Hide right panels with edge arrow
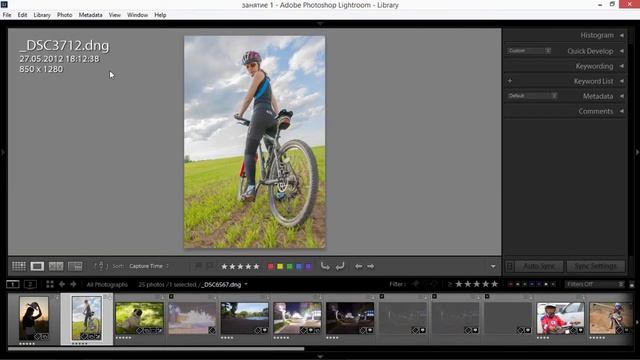Viewport: 640px width, 360px height. 637,152
